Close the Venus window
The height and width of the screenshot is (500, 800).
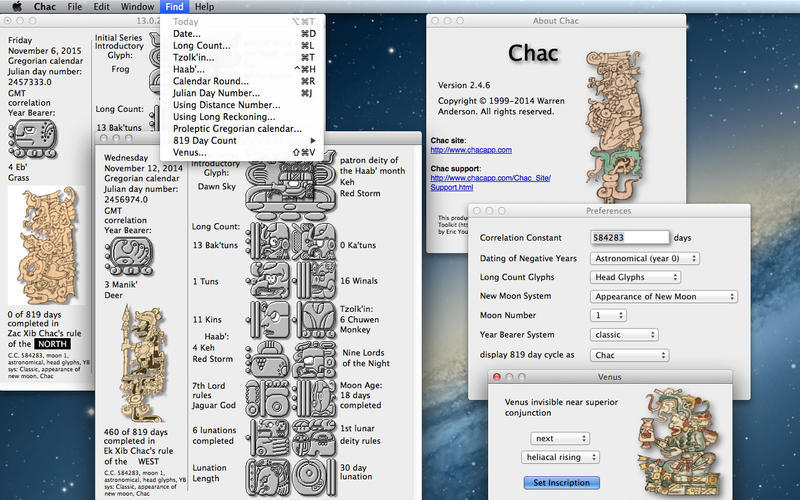pyautogui.click(x=496, y=377)
